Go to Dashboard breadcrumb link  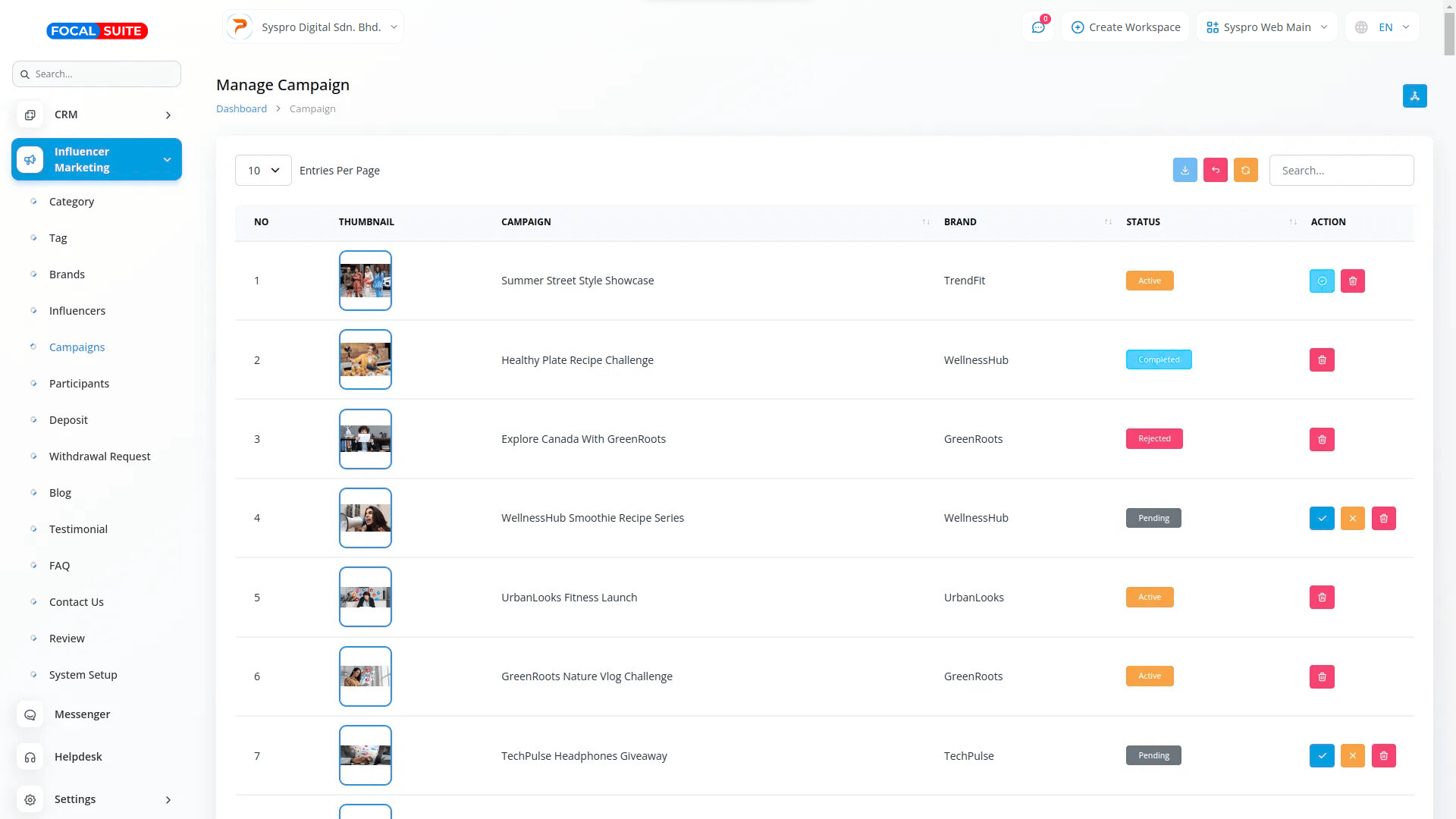pos(241,109)
